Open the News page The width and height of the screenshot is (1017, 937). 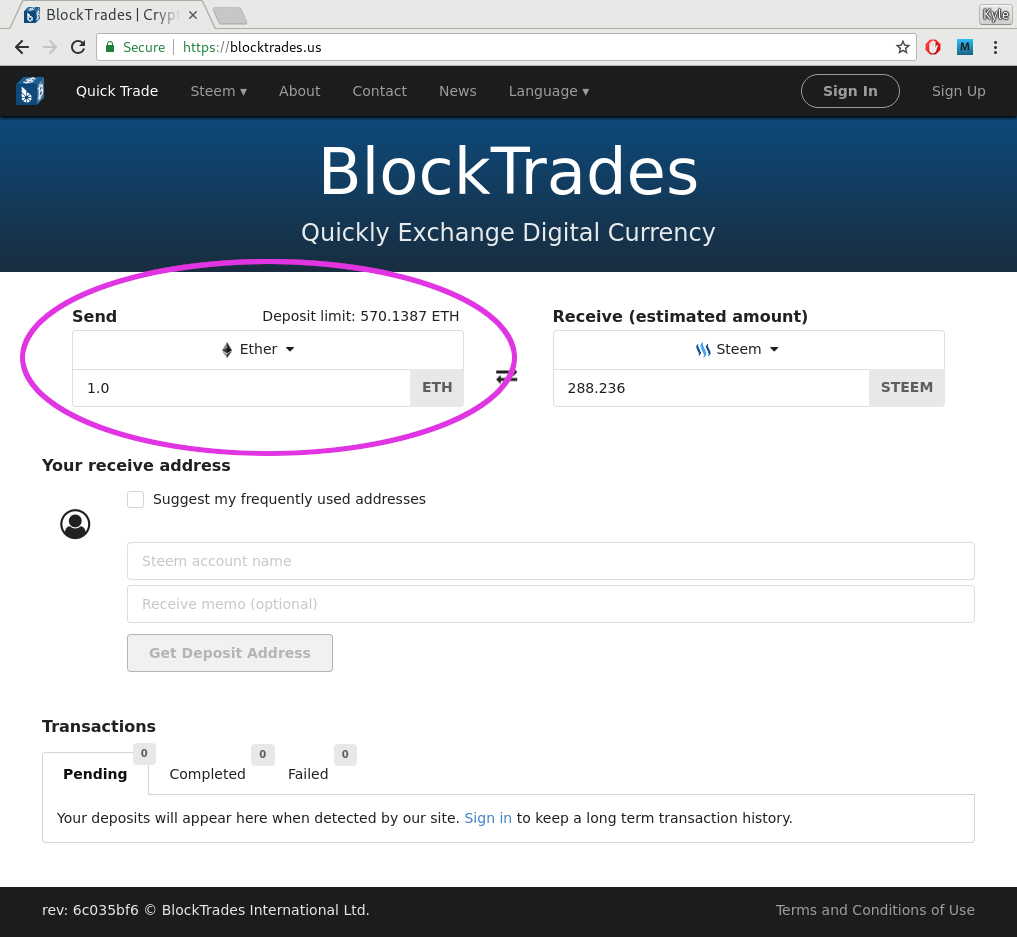click(458, 91)
